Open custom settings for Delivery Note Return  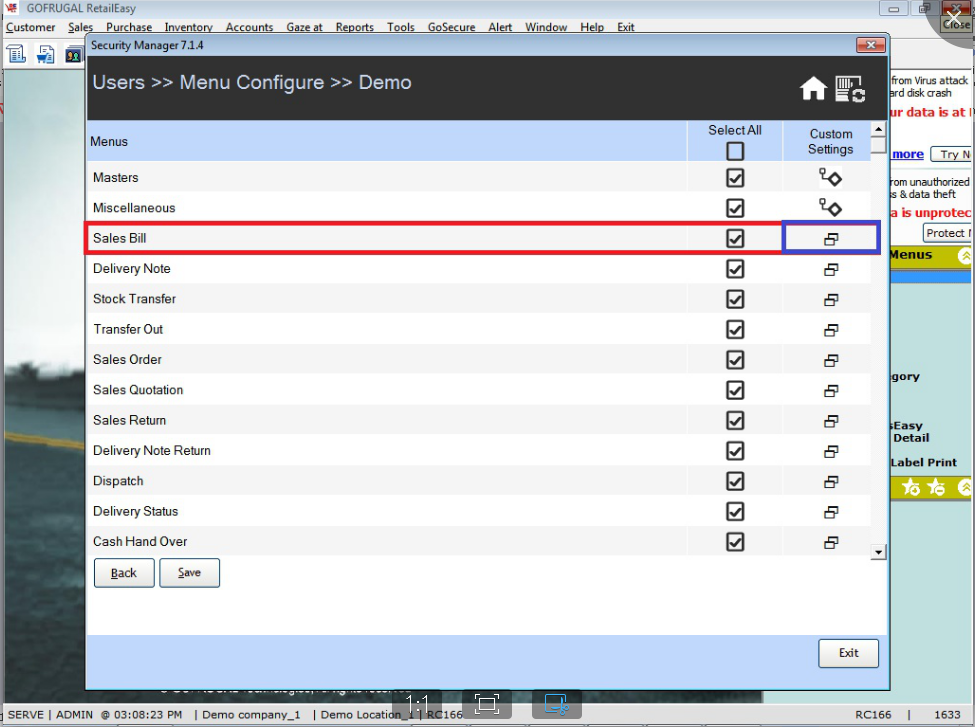[831, 451]
